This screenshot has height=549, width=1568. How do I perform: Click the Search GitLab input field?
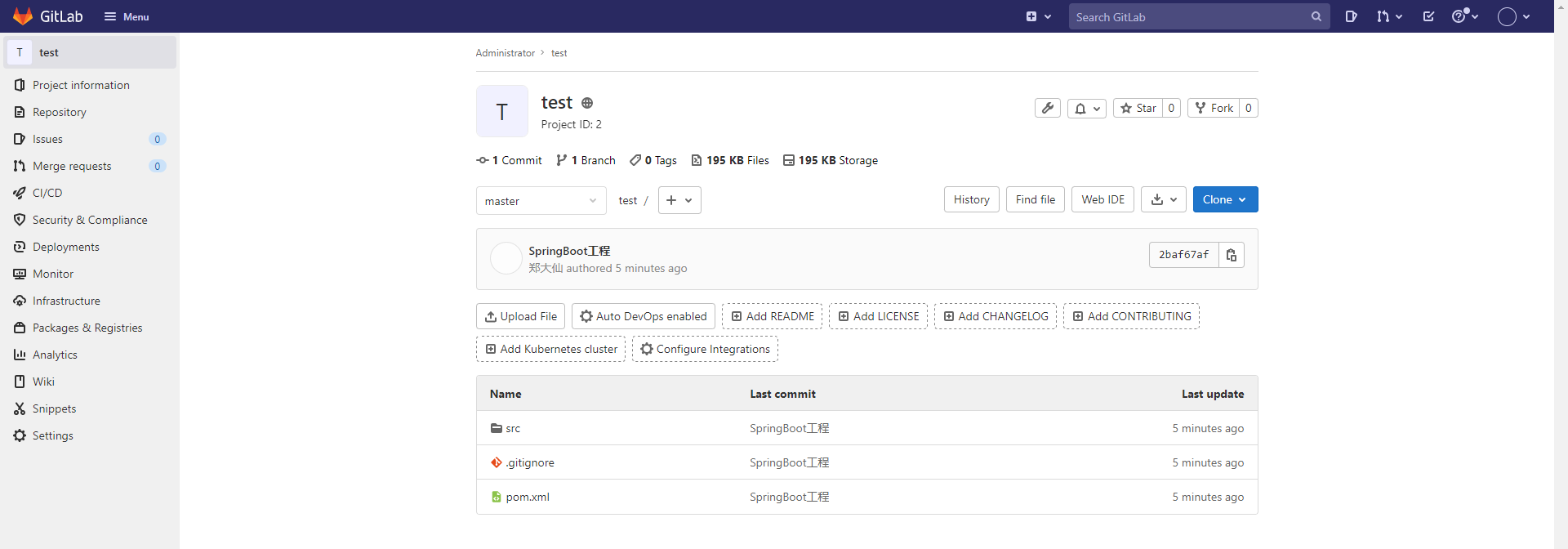[x=1188, y=16]
